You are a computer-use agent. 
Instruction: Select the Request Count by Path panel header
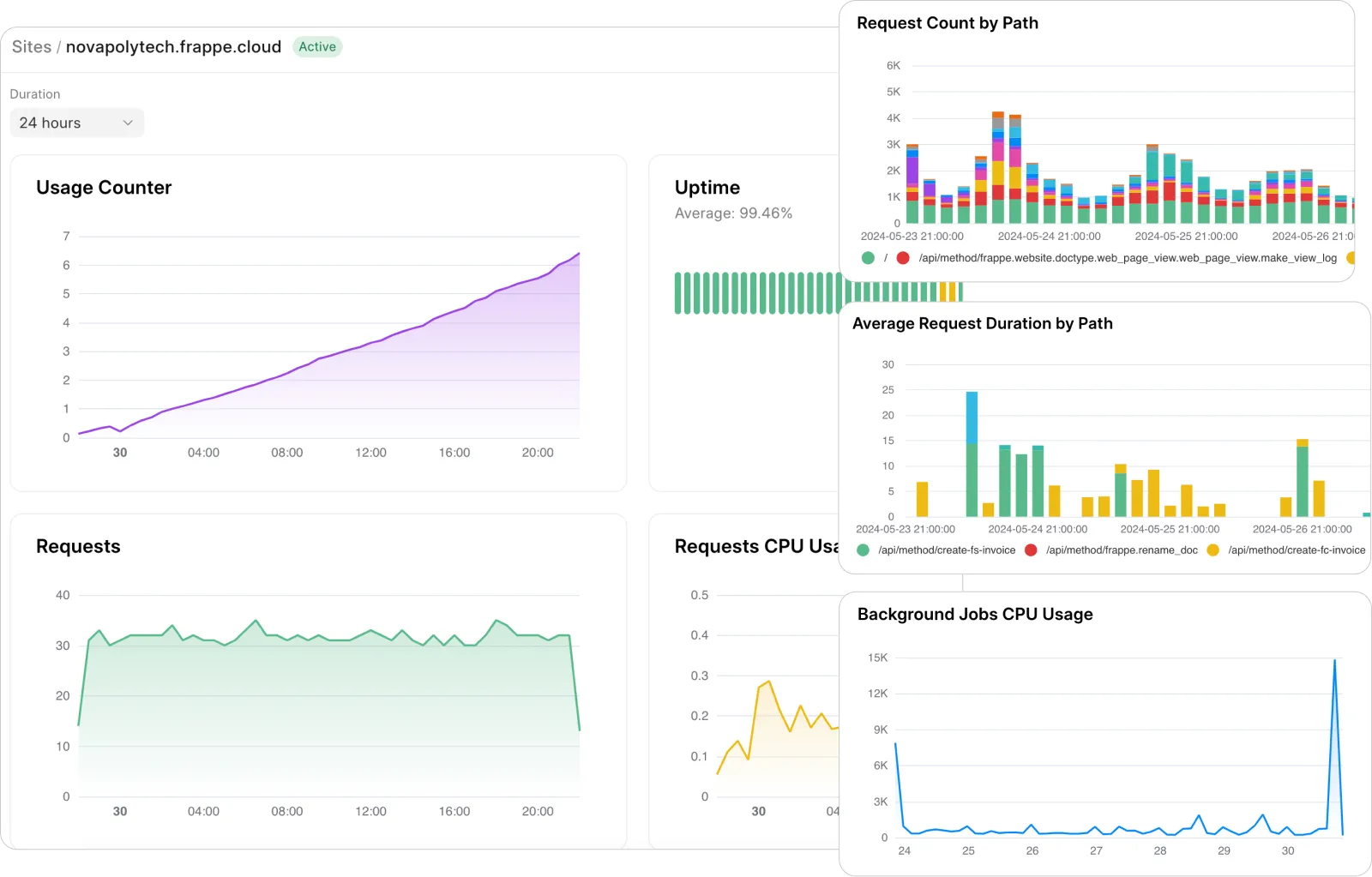click(x=947, y=23)
